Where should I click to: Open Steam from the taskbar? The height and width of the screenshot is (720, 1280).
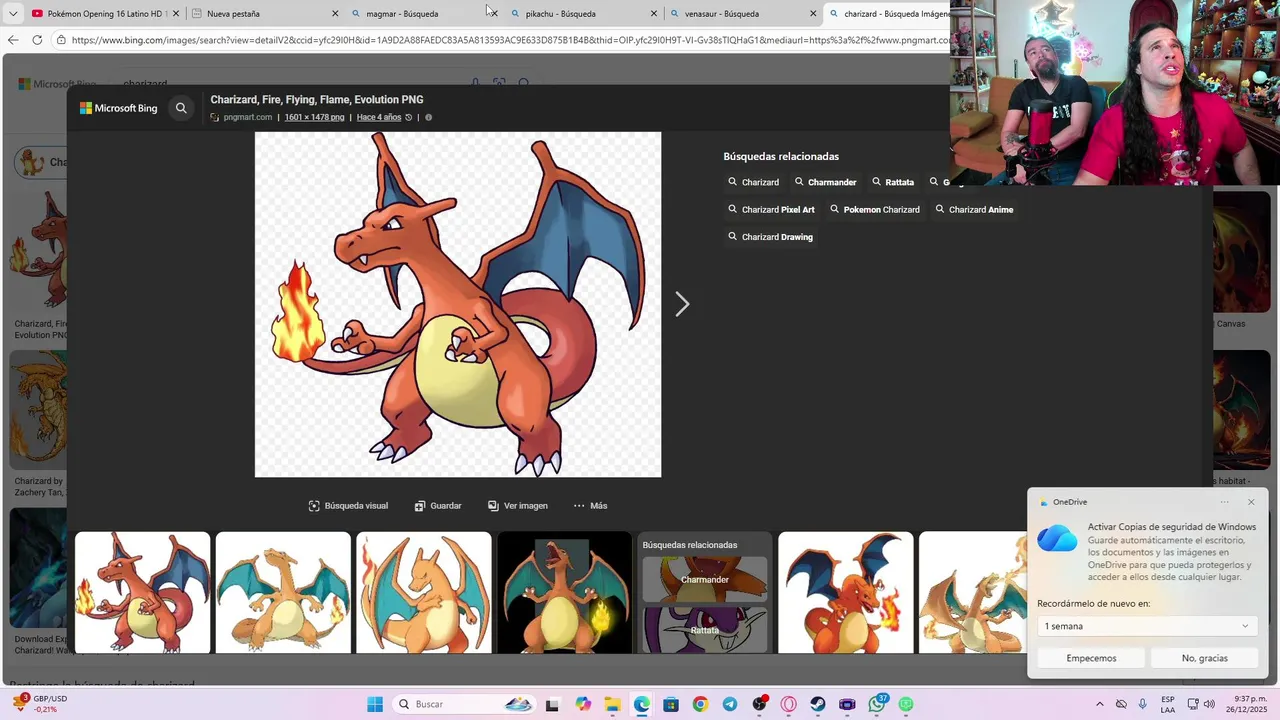pyautogui.click(x=818, y=704)
